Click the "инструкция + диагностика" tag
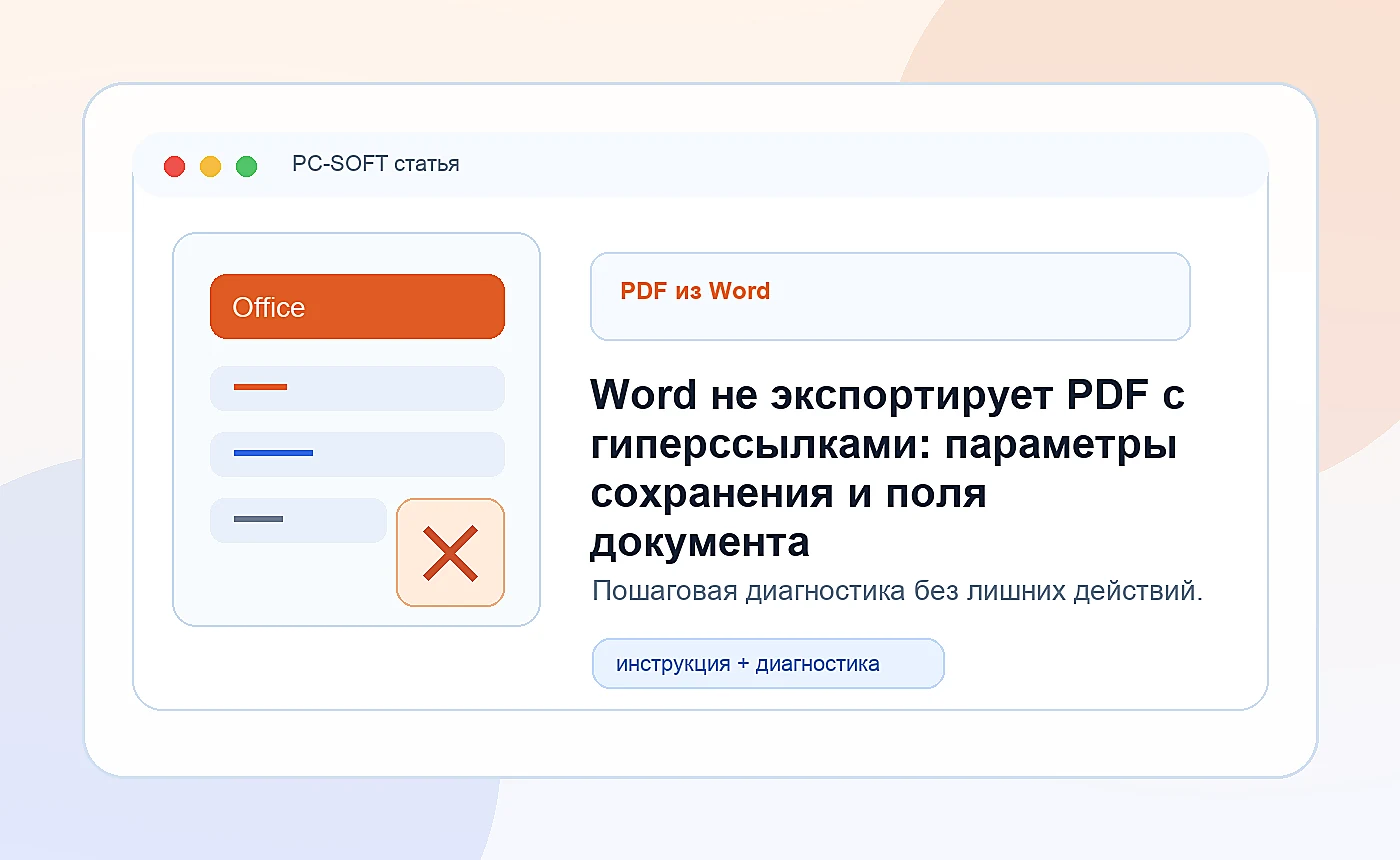Image resolution: width=1400 pixels, height=860 pixels. pos(768,664)
